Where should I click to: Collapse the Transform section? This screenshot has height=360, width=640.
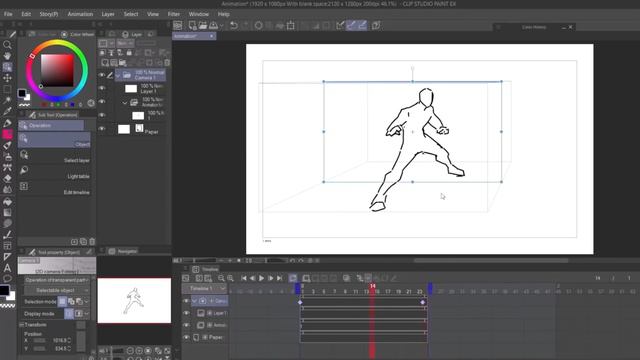tap(22, 325)
